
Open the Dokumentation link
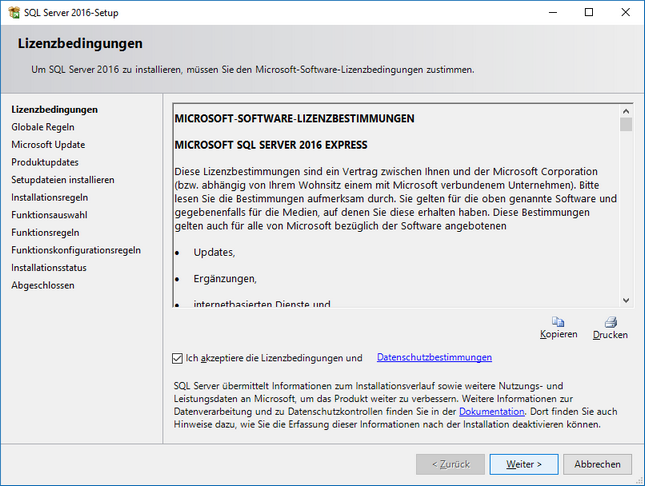(x=492, y=412)
